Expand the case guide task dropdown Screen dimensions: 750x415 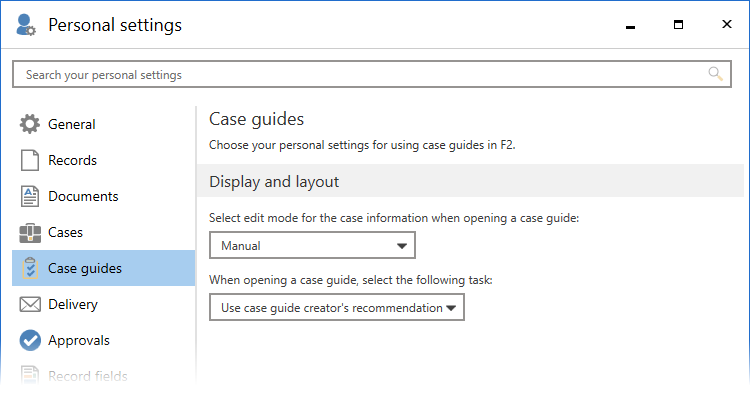pyautogui.click(x=337, y=308)
